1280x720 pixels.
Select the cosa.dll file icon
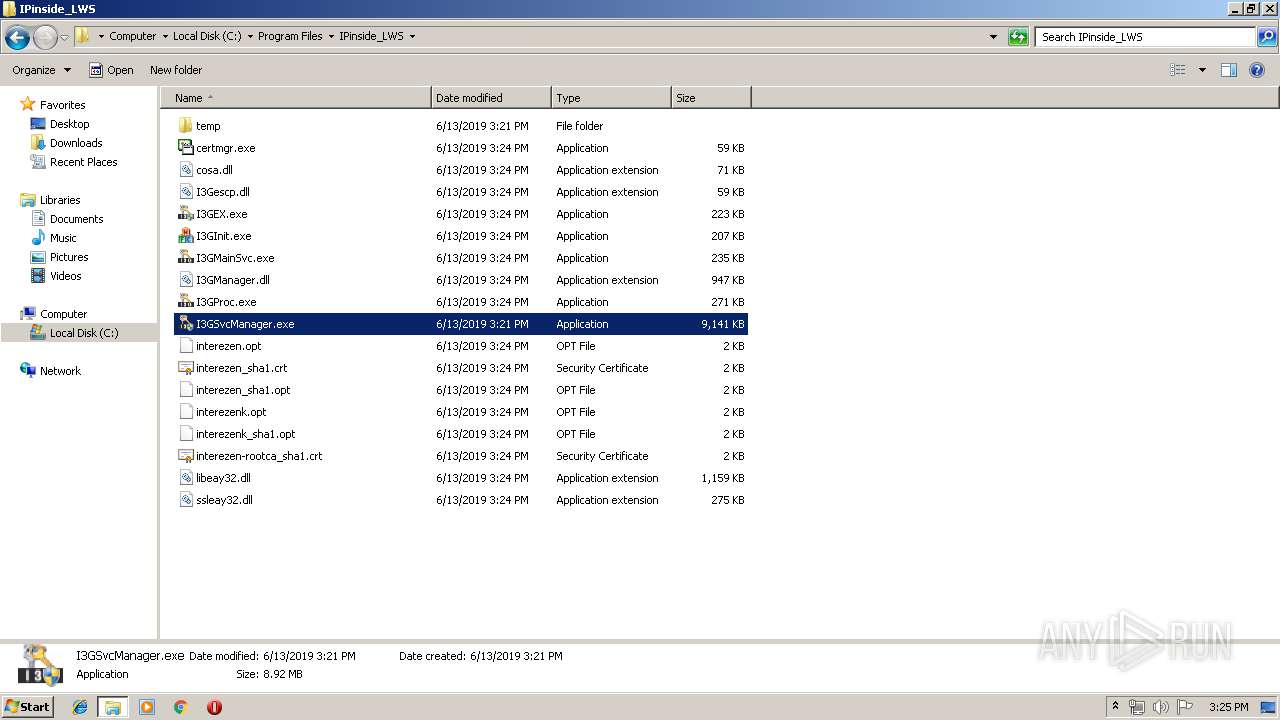pos(185,170)
